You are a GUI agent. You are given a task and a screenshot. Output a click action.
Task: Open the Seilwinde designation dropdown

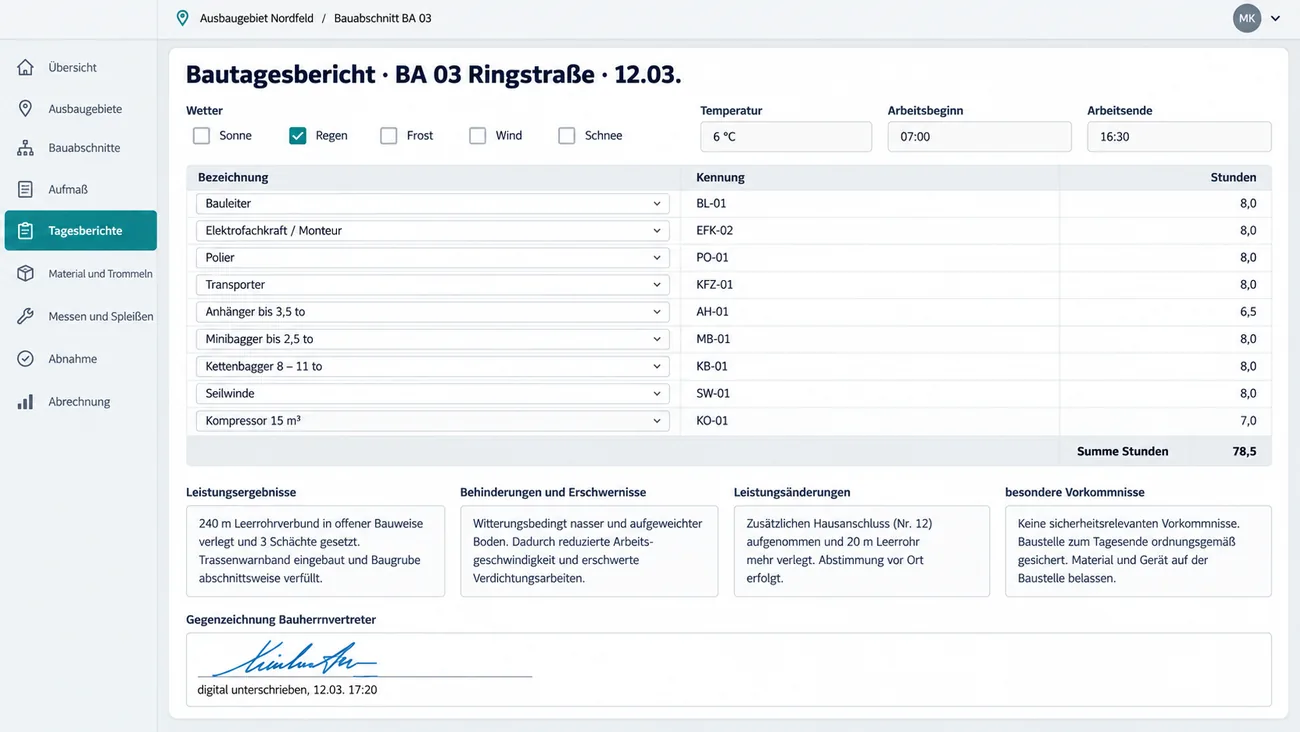[433, 393]
